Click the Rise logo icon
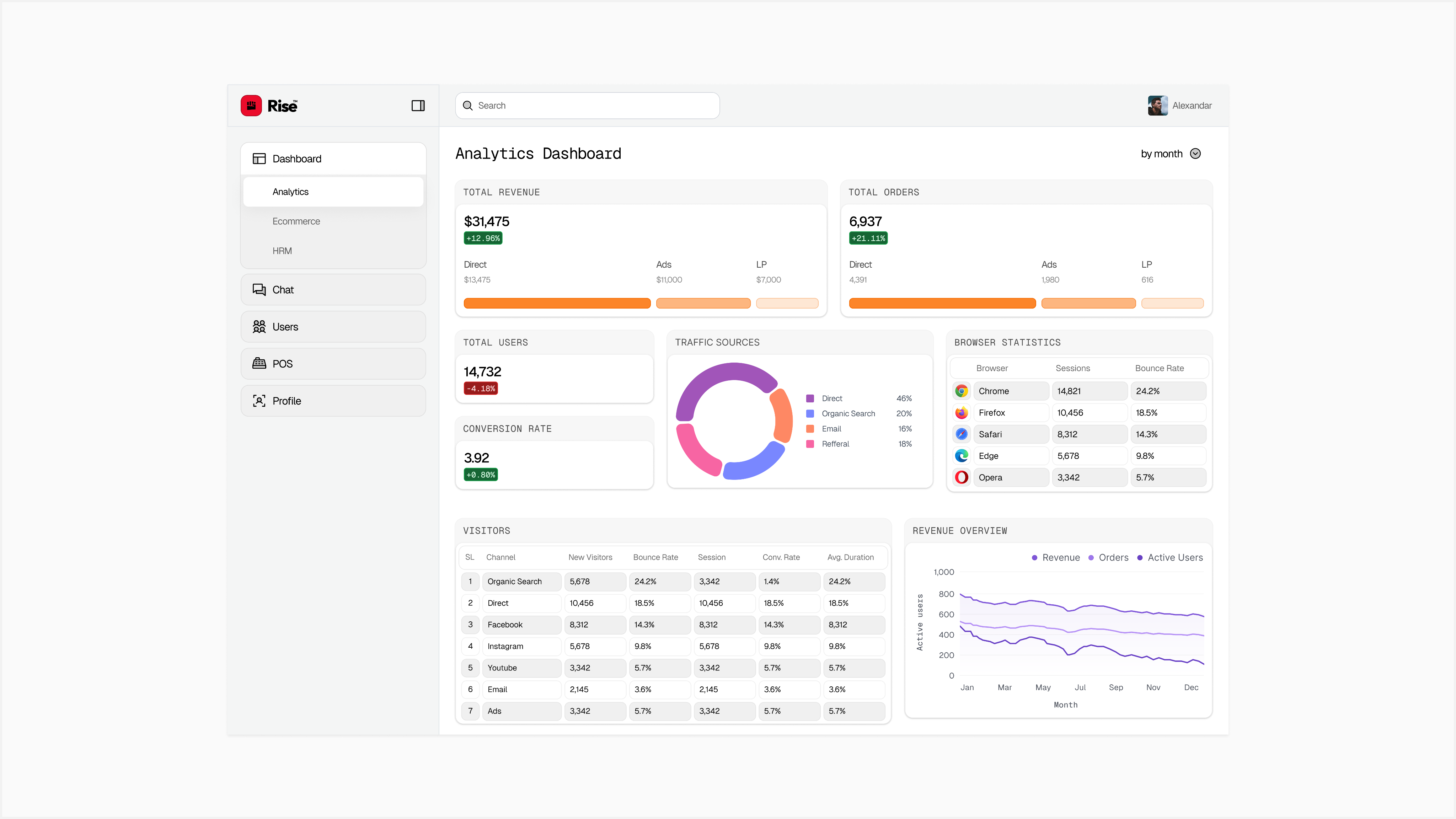1456x819 pixels. 251,106
